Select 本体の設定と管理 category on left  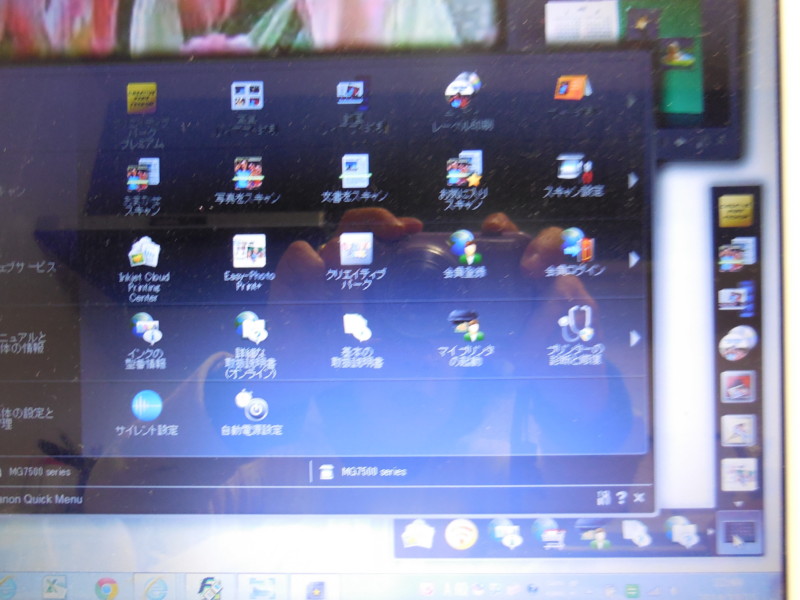26,417
